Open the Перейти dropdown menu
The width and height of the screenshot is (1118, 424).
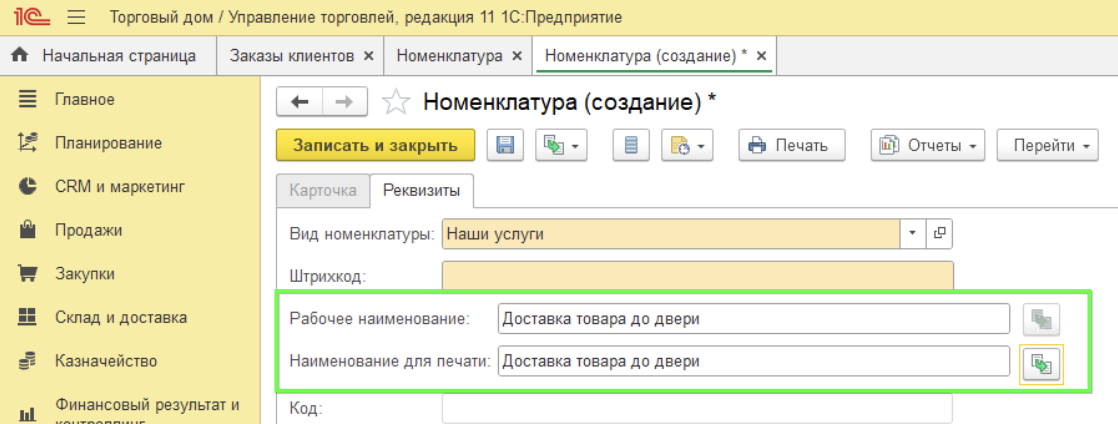click(x=1047, y=145)
